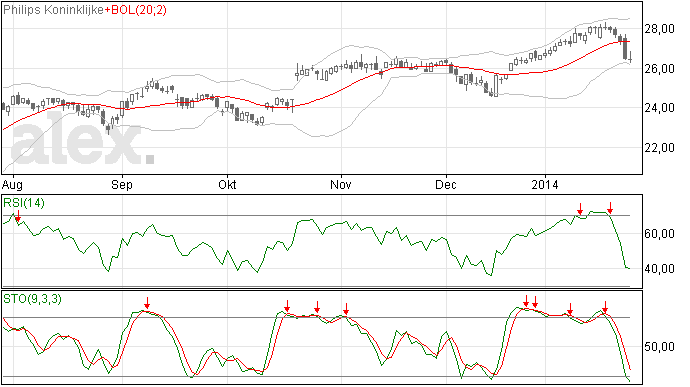Click the 22,00 price axis value

pyautogui.click(x=659, y=148)
